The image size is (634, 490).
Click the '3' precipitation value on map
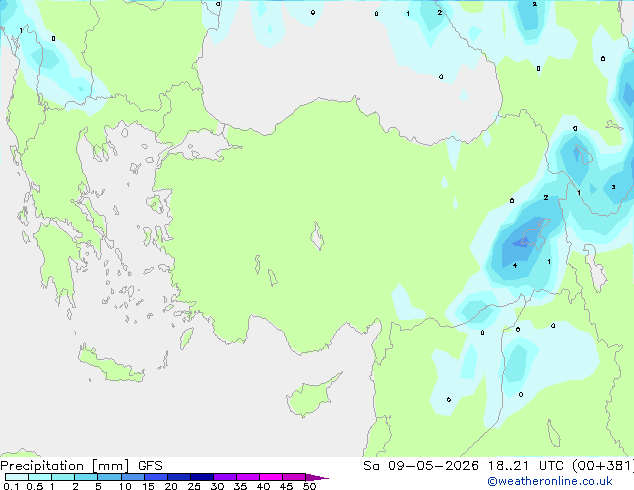pyautogui.click(x=613, y=187)
